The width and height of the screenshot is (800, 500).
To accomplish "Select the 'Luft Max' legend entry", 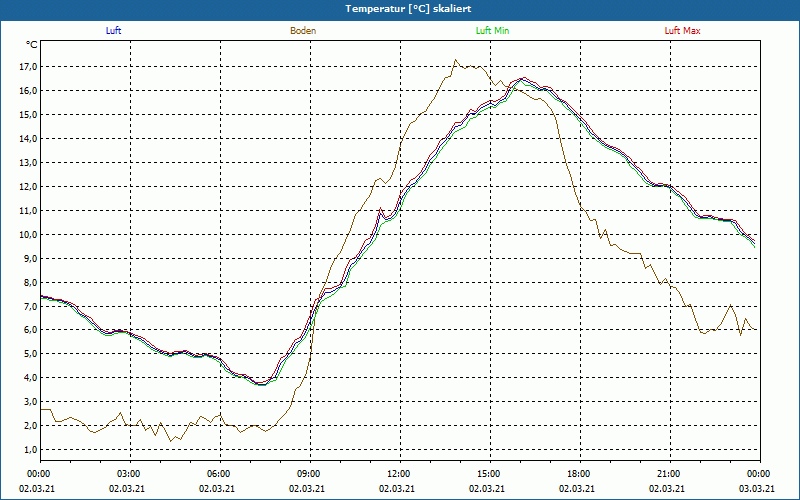I will point(682,31).
